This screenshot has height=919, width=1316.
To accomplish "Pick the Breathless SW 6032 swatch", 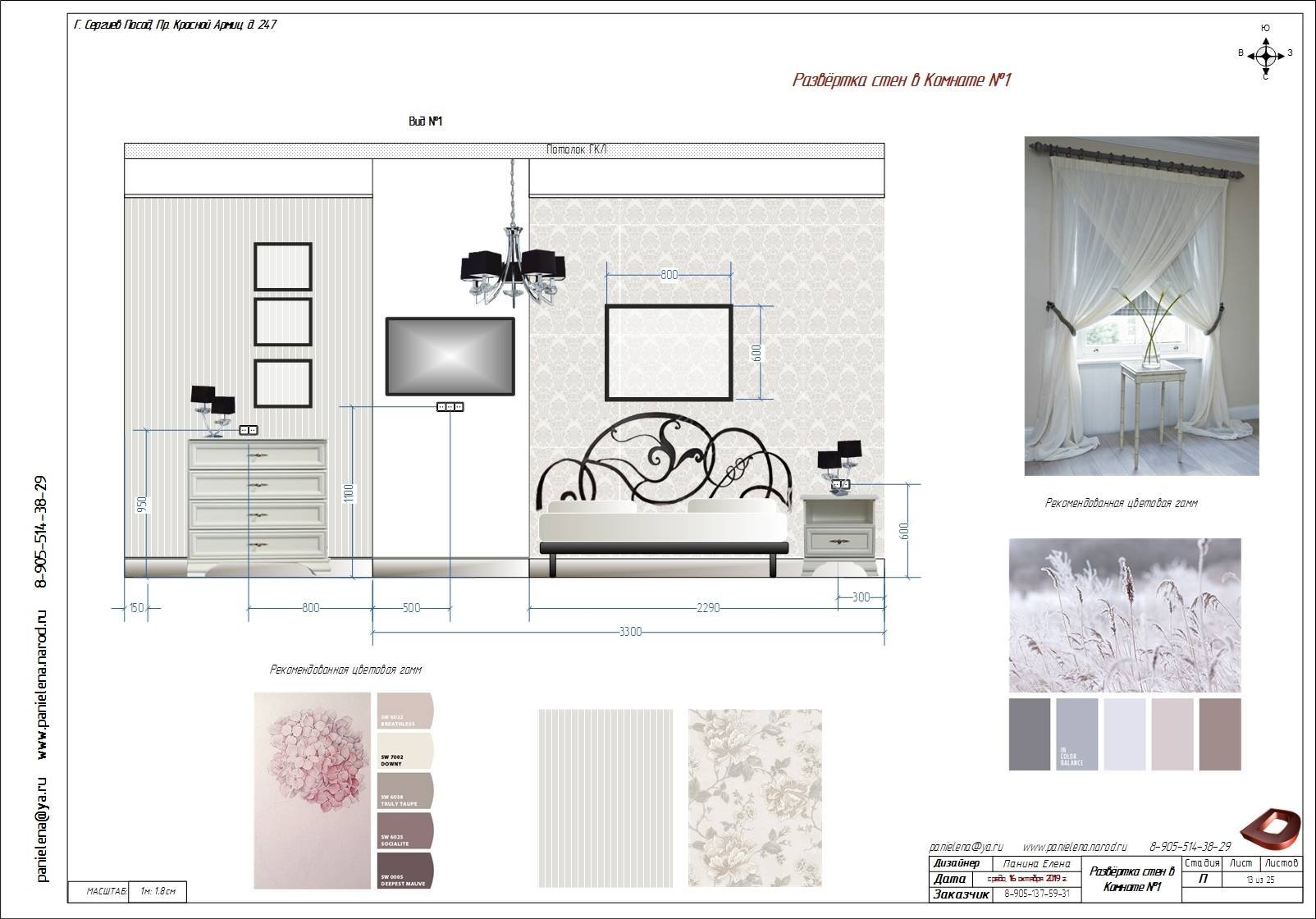I will pos(404,711).
